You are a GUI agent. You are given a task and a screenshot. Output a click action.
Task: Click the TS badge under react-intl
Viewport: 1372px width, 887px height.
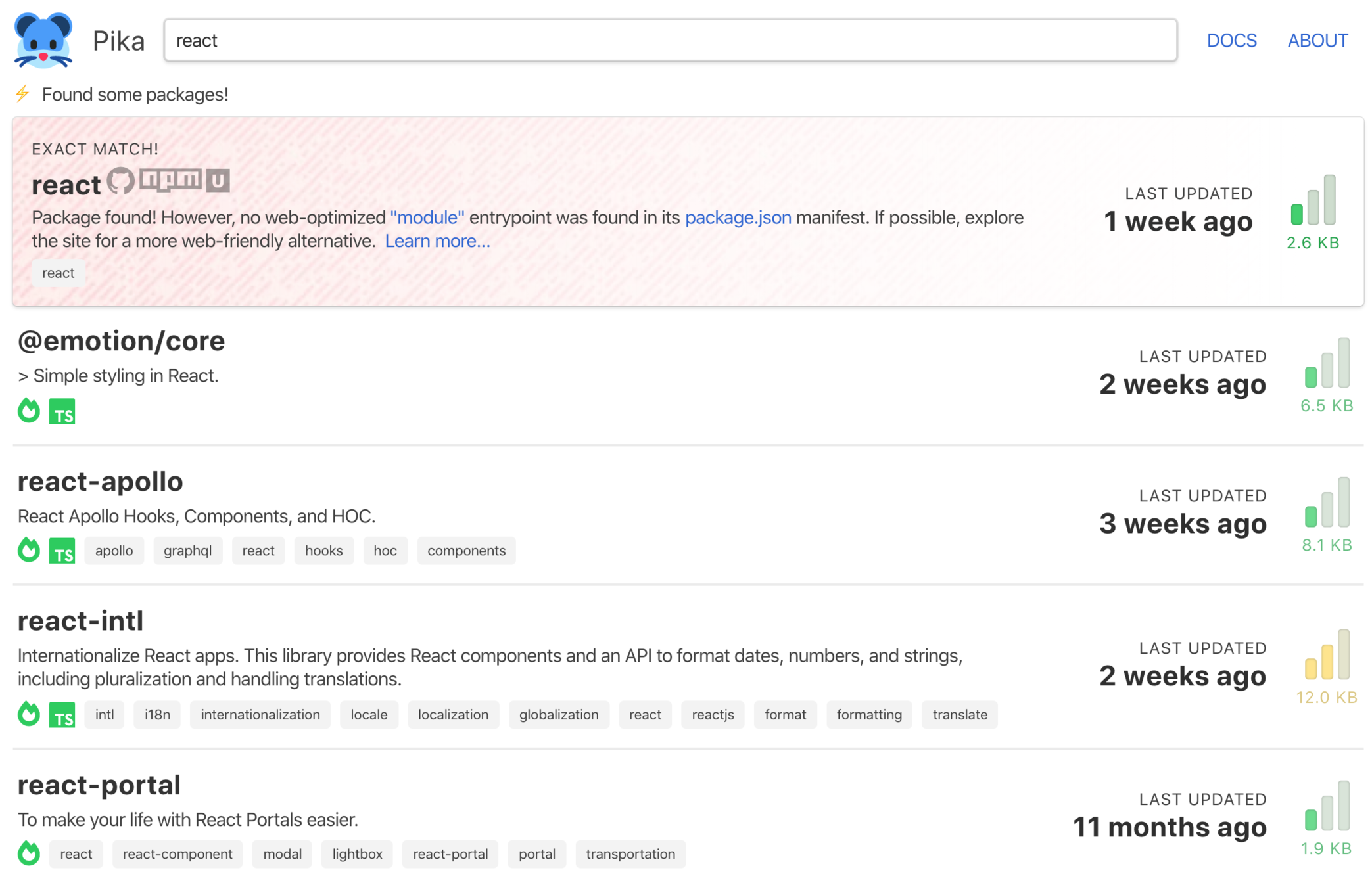[x=62, y=715]
